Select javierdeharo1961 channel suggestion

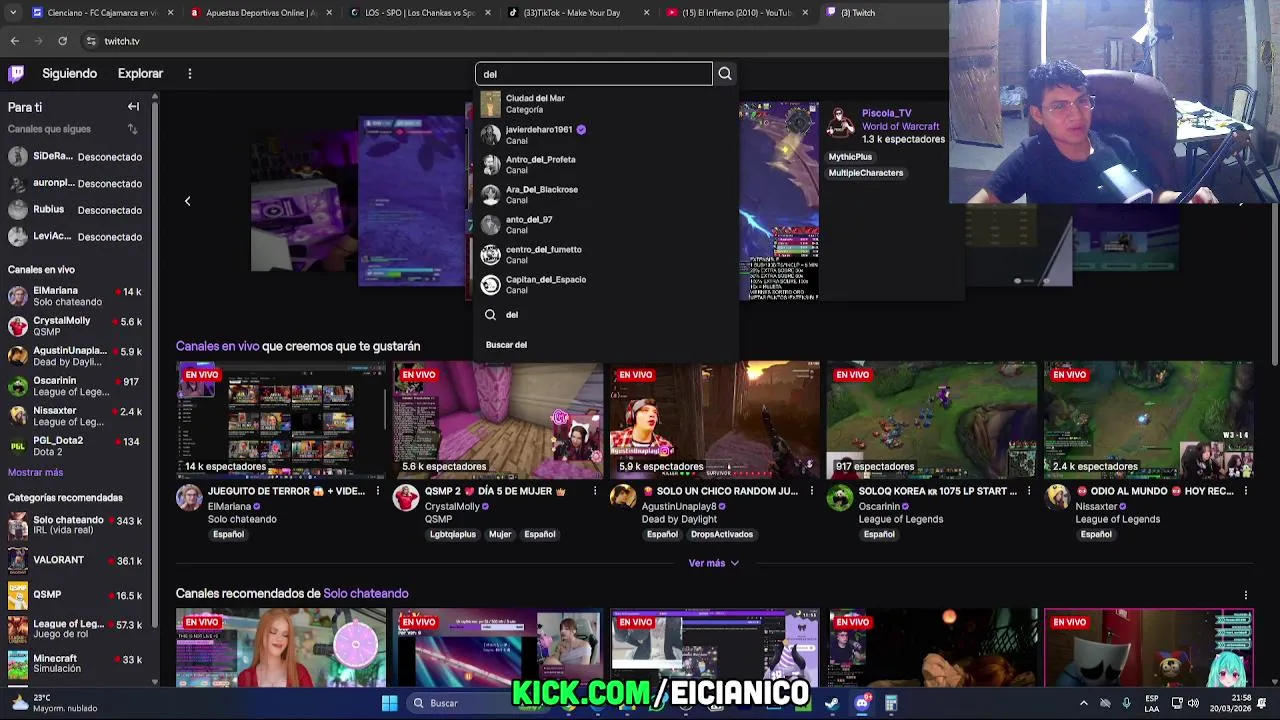tap(607, 134)
